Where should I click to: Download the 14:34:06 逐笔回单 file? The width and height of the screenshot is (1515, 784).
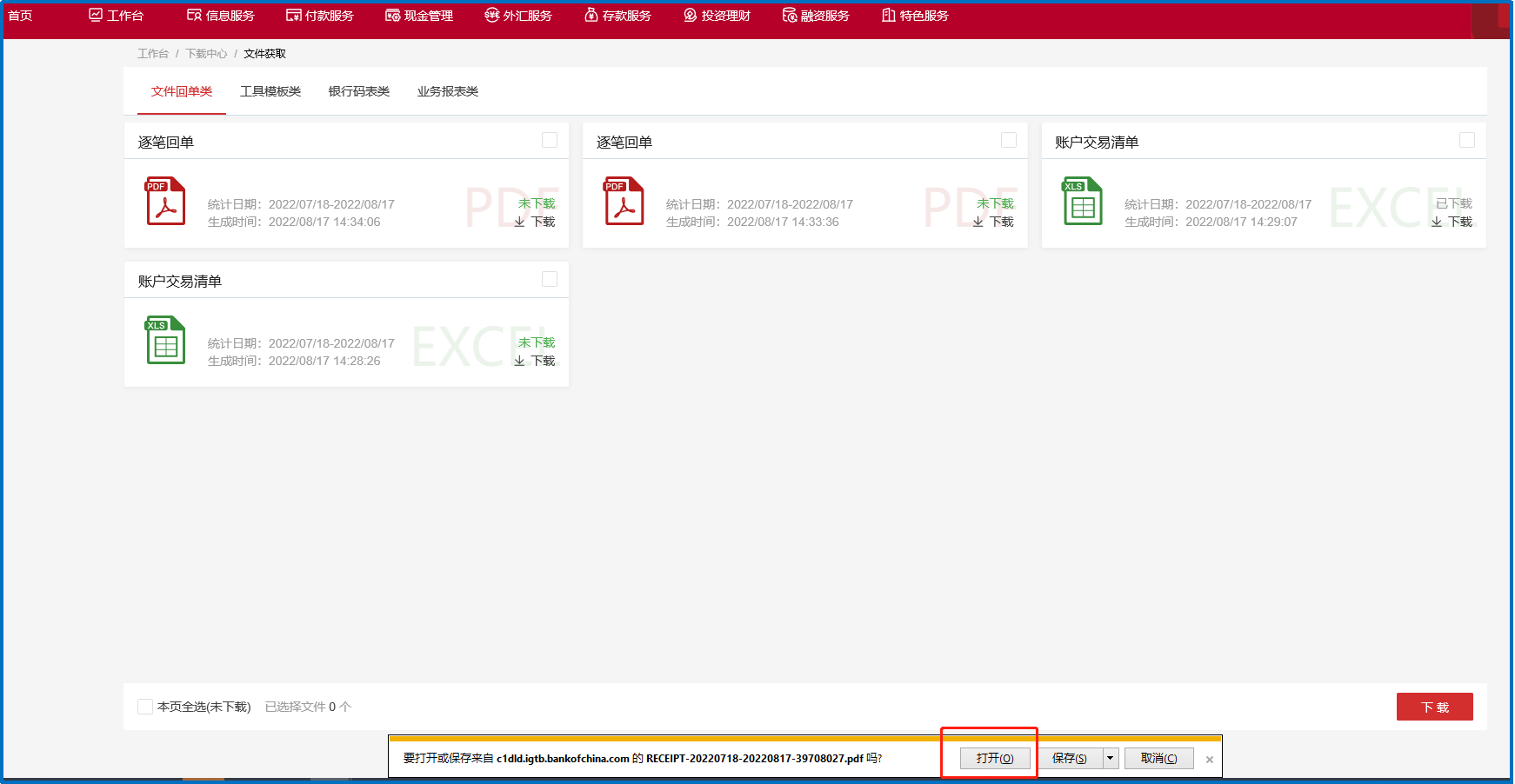click(x=535, y=222)
